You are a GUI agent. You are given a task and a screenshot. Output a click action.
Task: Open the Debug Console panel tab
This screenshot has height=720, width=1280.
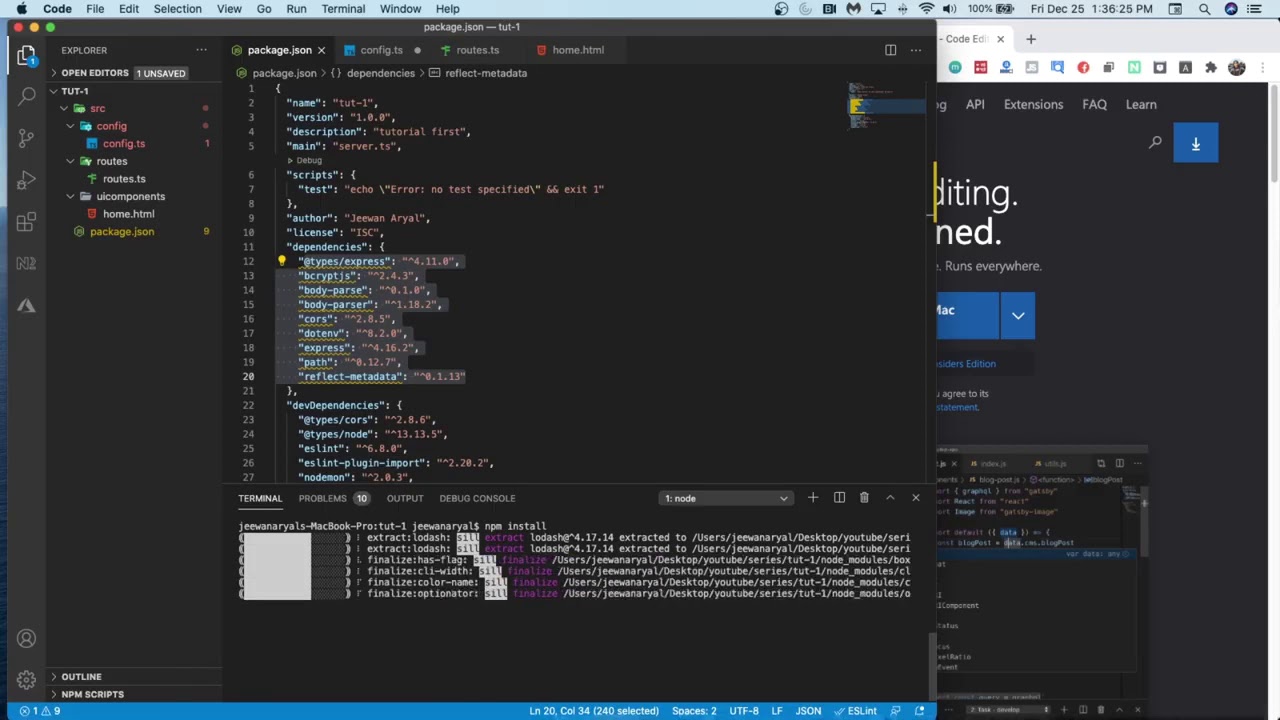pos(477,498)
